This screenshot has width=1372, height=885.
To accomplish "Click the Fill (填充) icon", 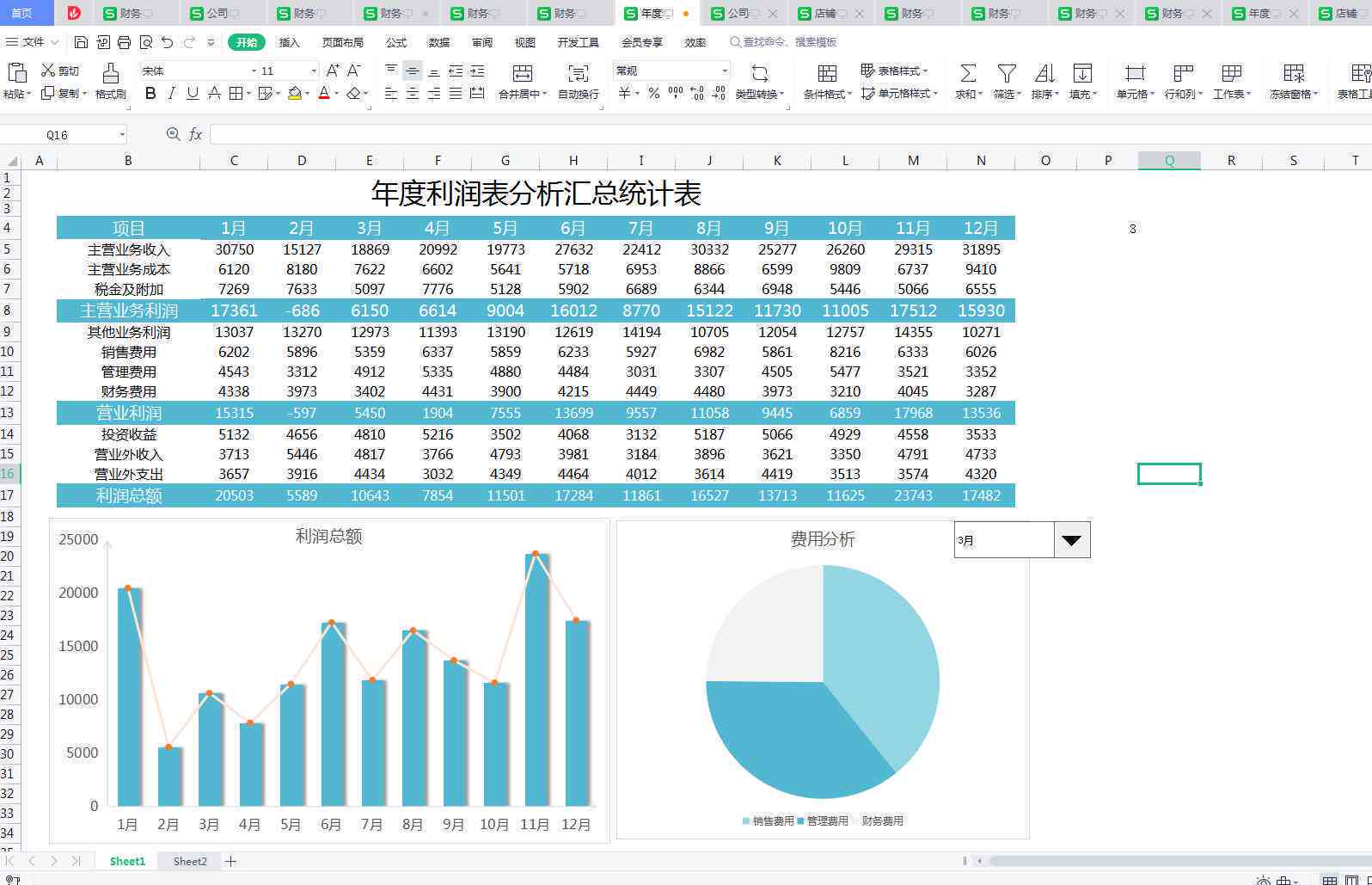I will pos(1082,74).
